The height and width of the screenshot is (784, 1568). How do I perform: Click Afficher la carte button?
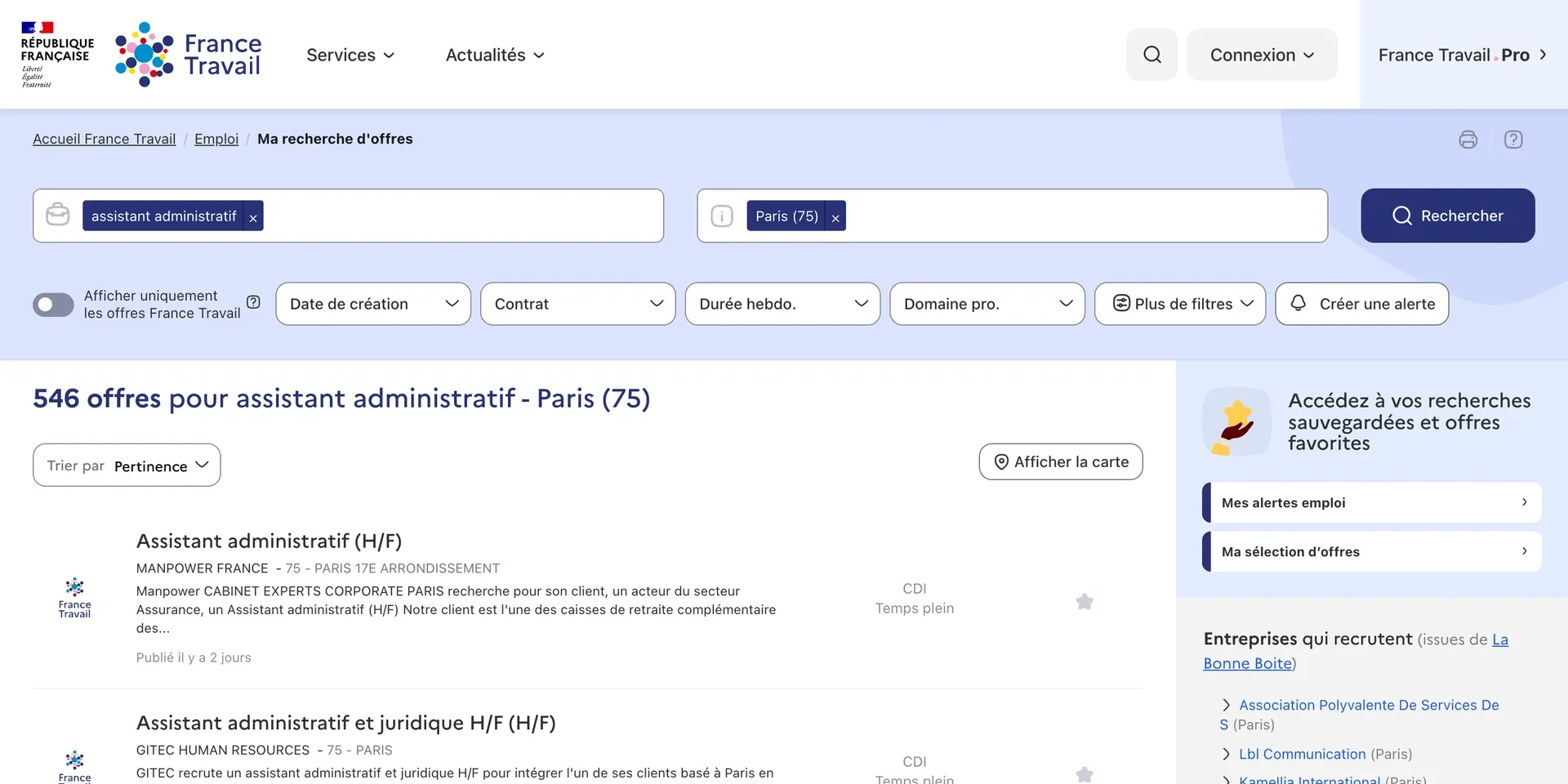(x=1061, y=462)
